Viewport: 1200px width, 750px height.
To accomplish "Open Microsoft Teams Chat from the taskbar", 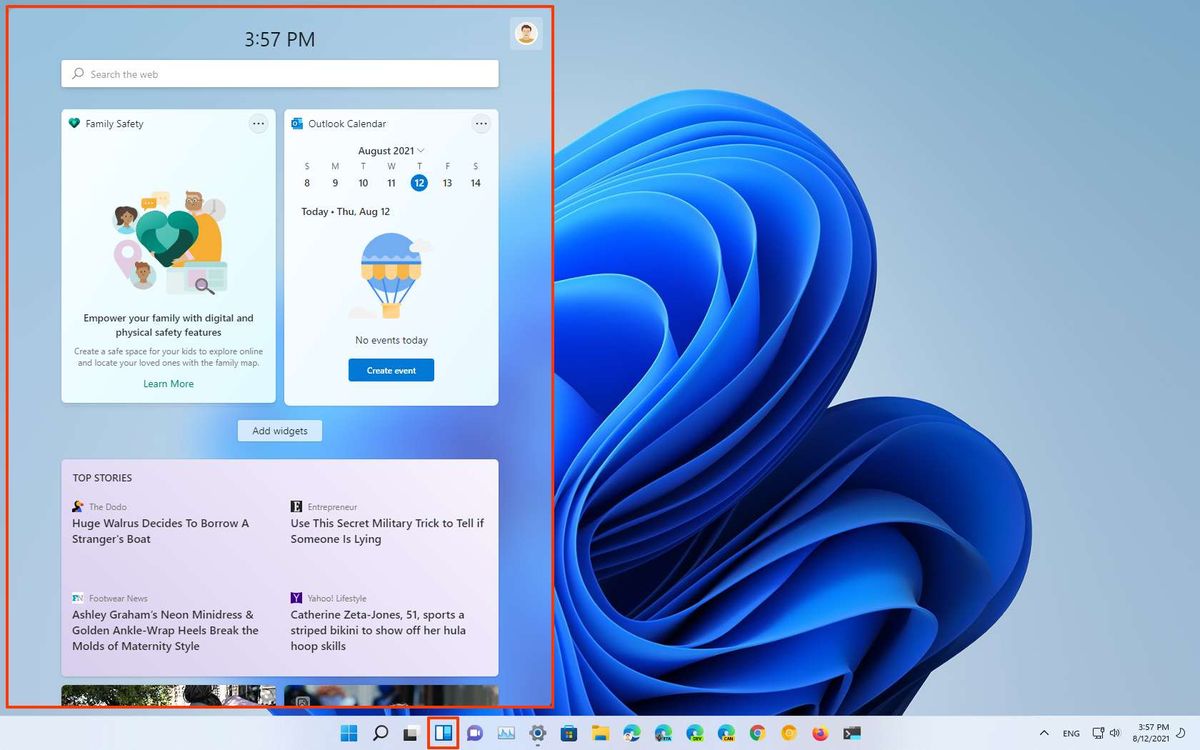I will [x=475, y=731].
